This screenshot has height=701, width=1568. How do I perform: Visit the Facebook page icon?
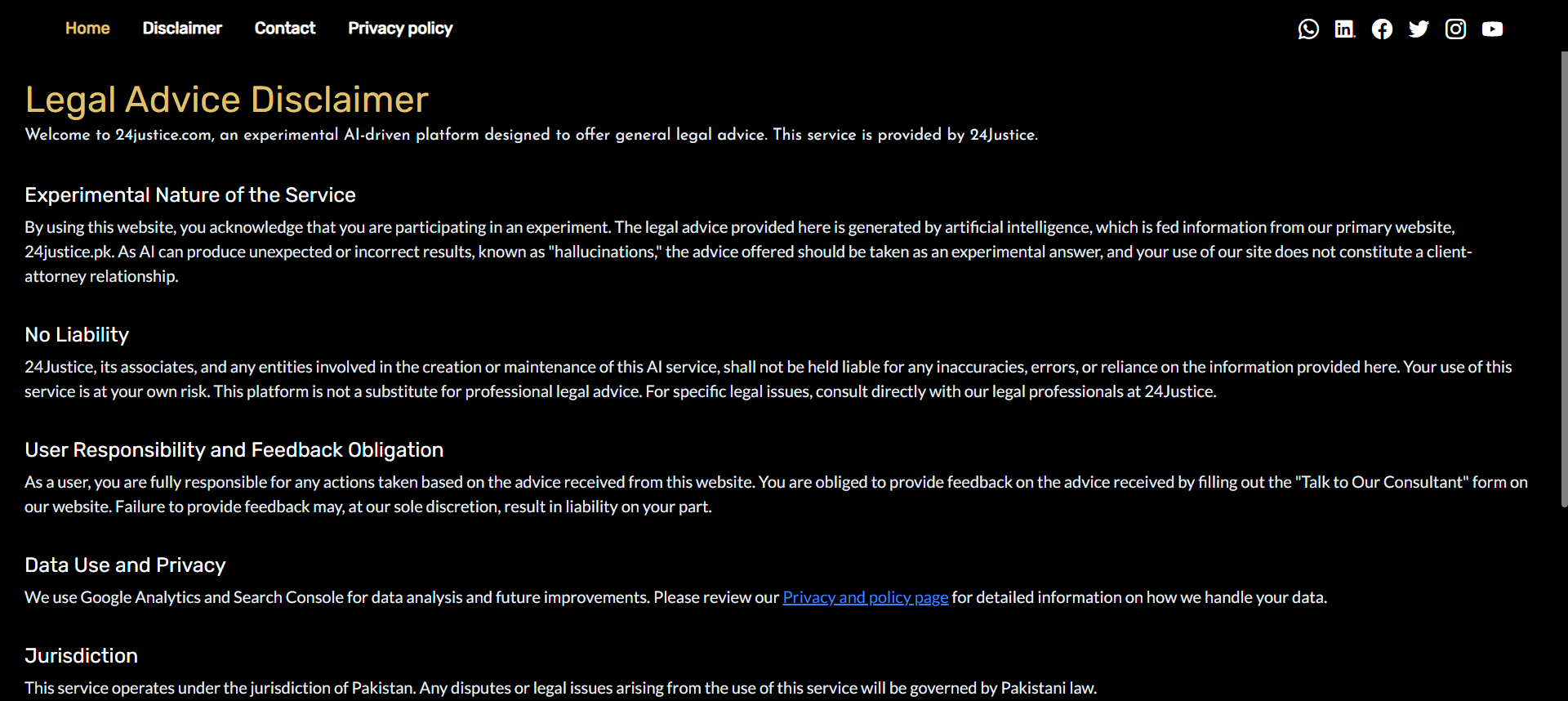(1382, 29)
